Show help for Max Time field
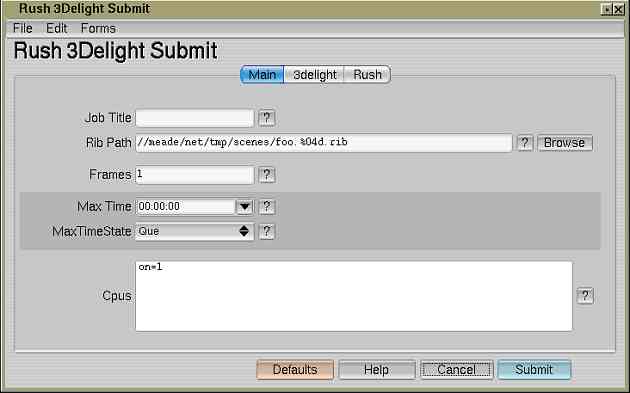This screenshot has height=393, width=630. [267, 207]
